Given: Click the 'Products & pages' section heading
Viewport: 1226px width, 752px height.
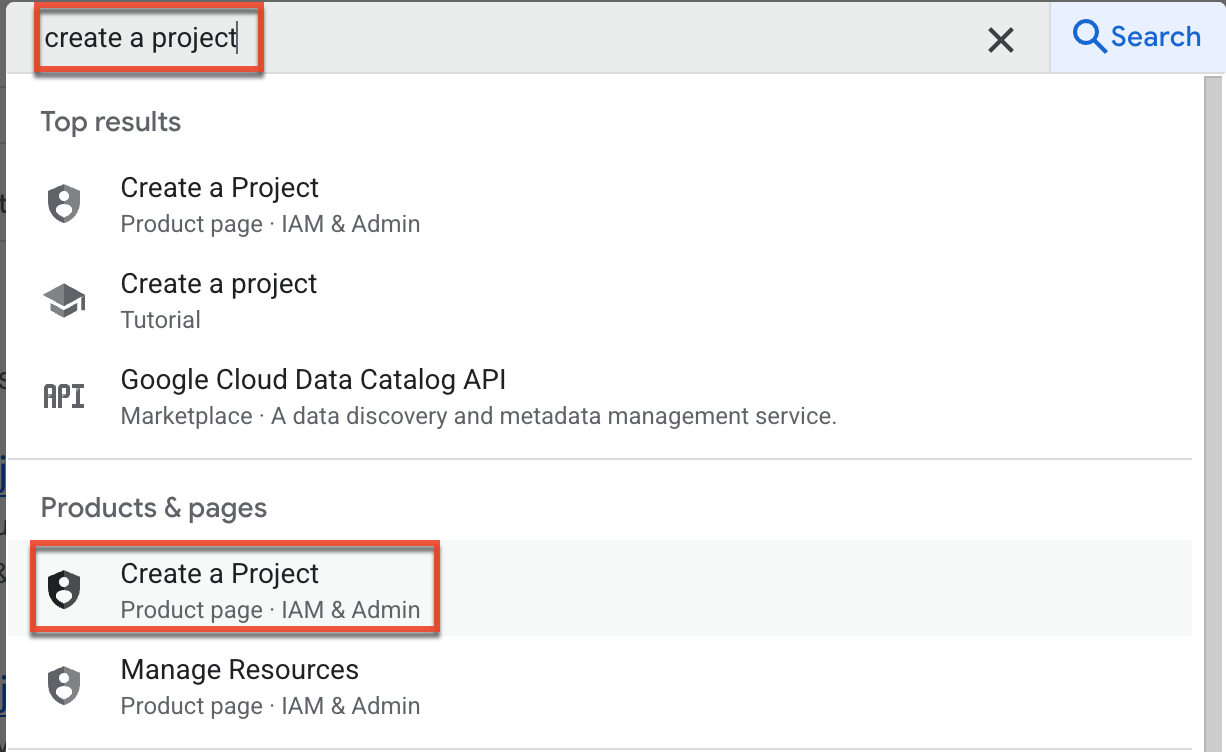Looking at the screenshot, I should tap(154, 508).
